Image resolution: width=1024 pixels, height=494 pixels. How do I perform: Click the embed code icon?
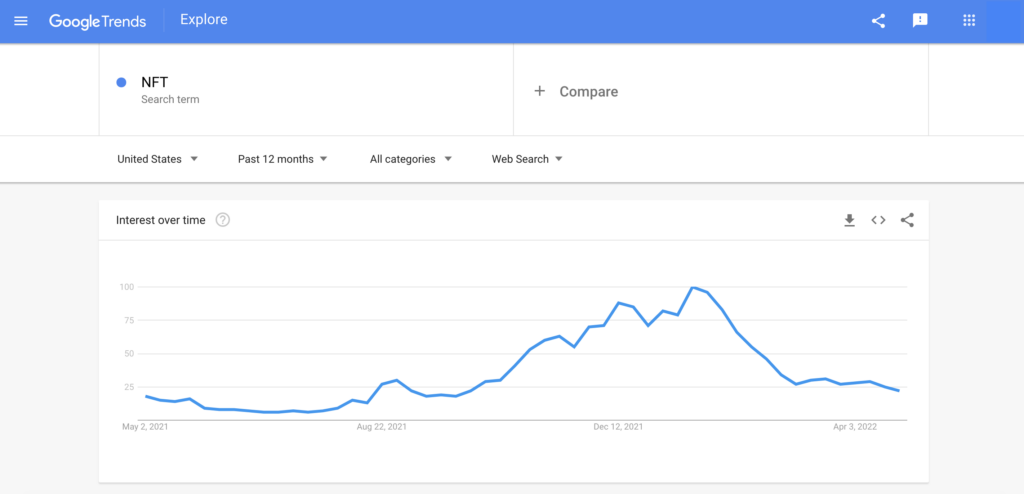point(878,220)
